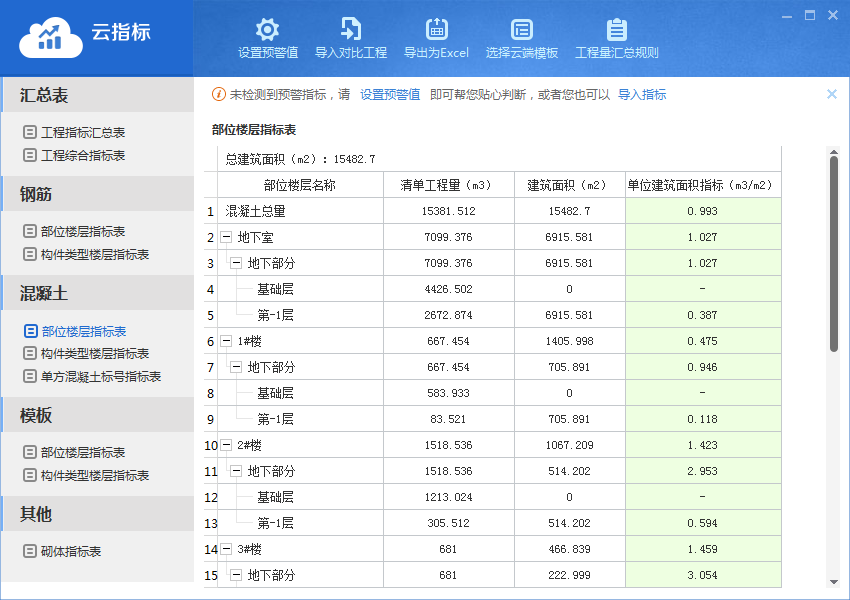Image resolution: width=850 pixels, height=600 pixels.
Task: Collapse 地下部分 in row 15
Action: coord(236,575)
